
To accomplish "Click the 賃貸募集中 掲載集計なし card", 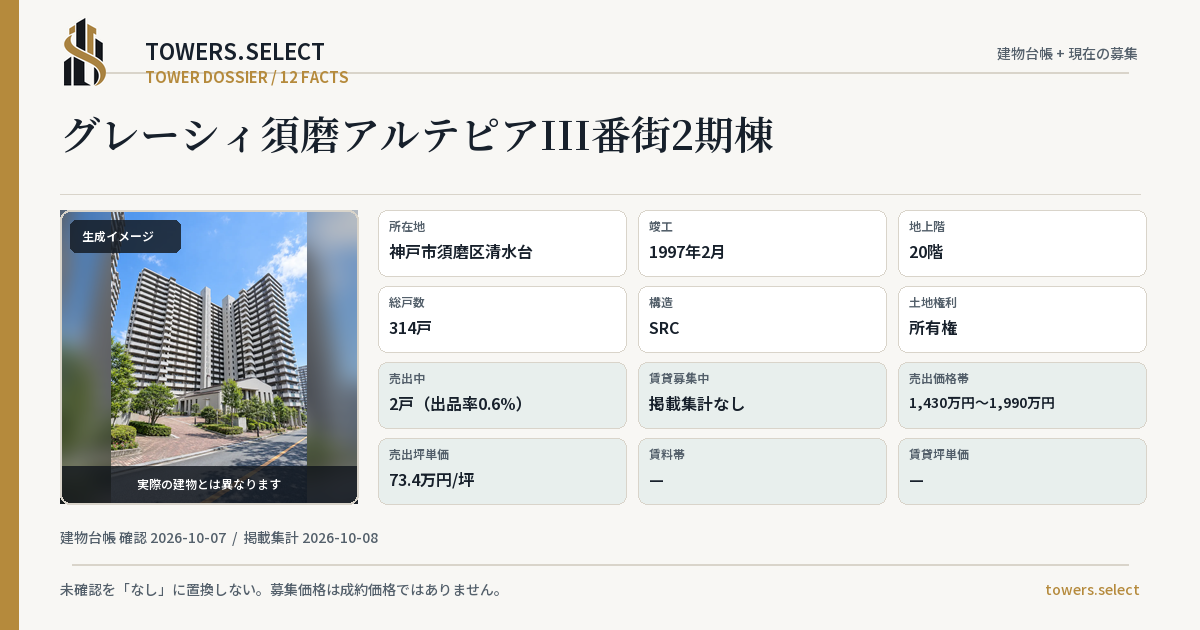I will pyautogui.click(x=762, y=395).
